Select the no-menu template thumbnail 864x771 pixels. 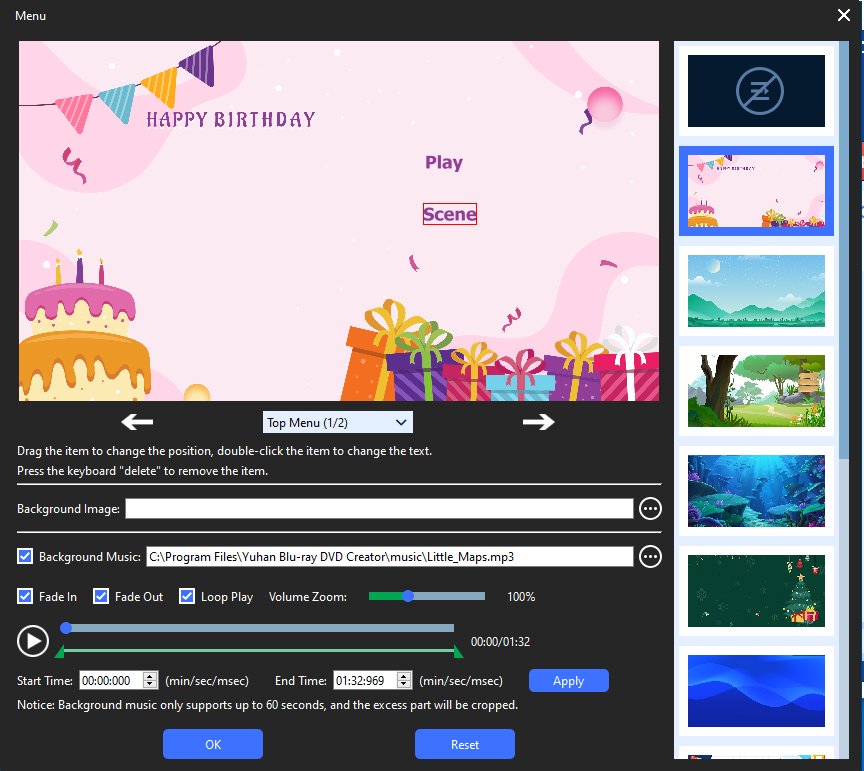click(756, 91)
